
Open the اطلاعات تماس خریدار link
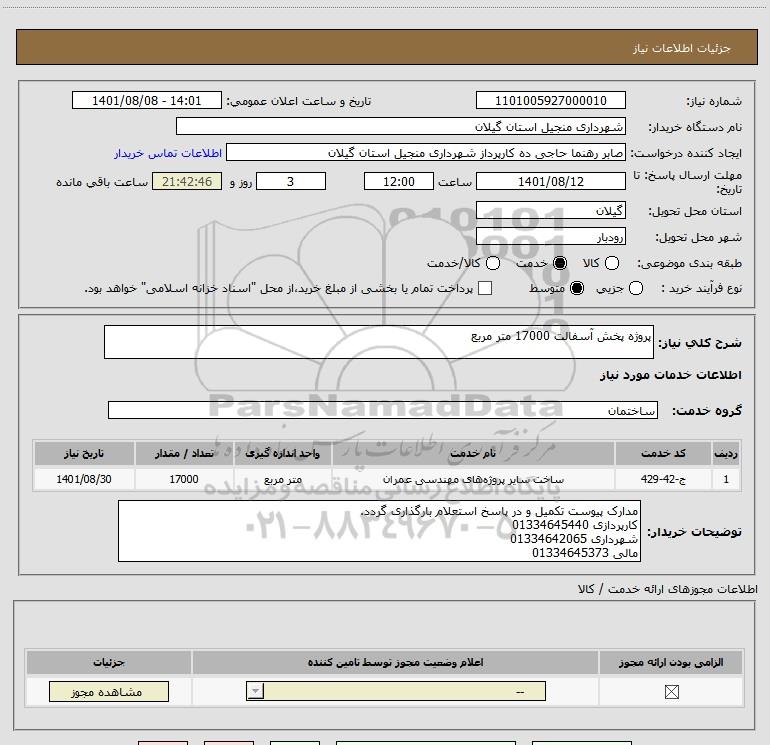click(x=168, y=153)
